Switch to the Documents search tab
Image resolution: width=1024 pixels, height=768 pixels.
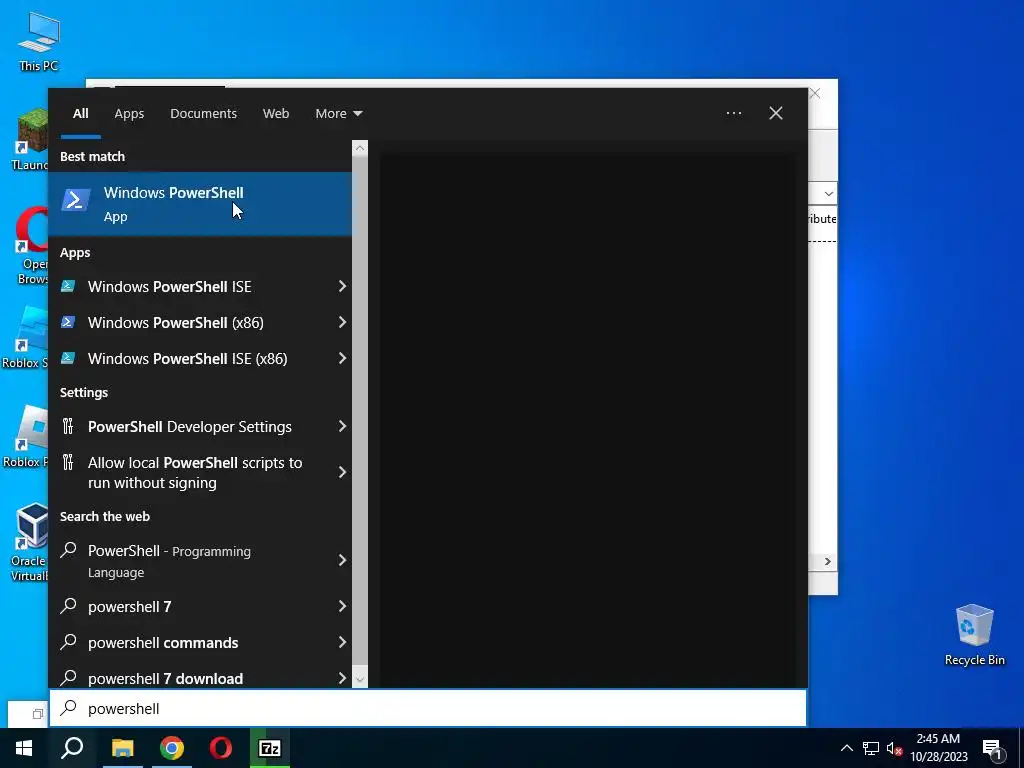(x=203, y=114)
